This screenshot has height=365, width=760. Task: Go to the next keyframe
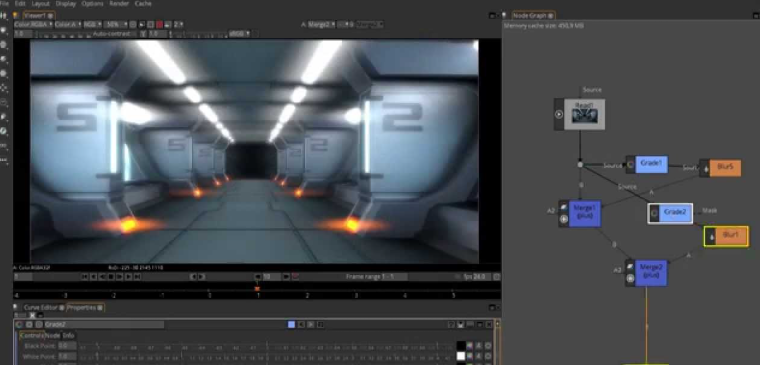pyautogui.click(x=201, y=277)
